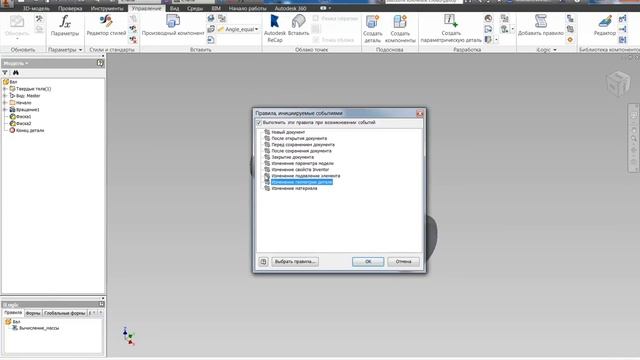Screen dimensions: 640x360
Task: Toggle Выполнять эти правила при возникновении событий checkbox
Action: (259, 122)
